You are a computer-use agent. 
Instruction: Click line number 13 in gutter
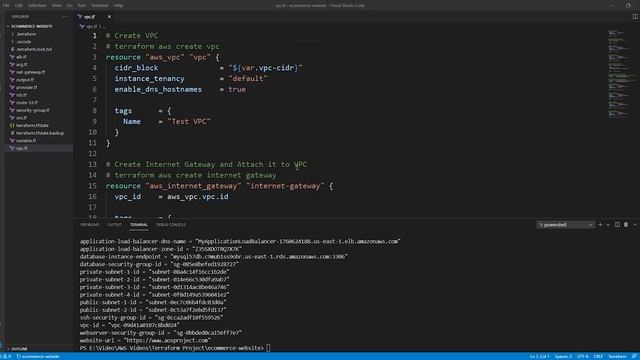click(93, 164)
